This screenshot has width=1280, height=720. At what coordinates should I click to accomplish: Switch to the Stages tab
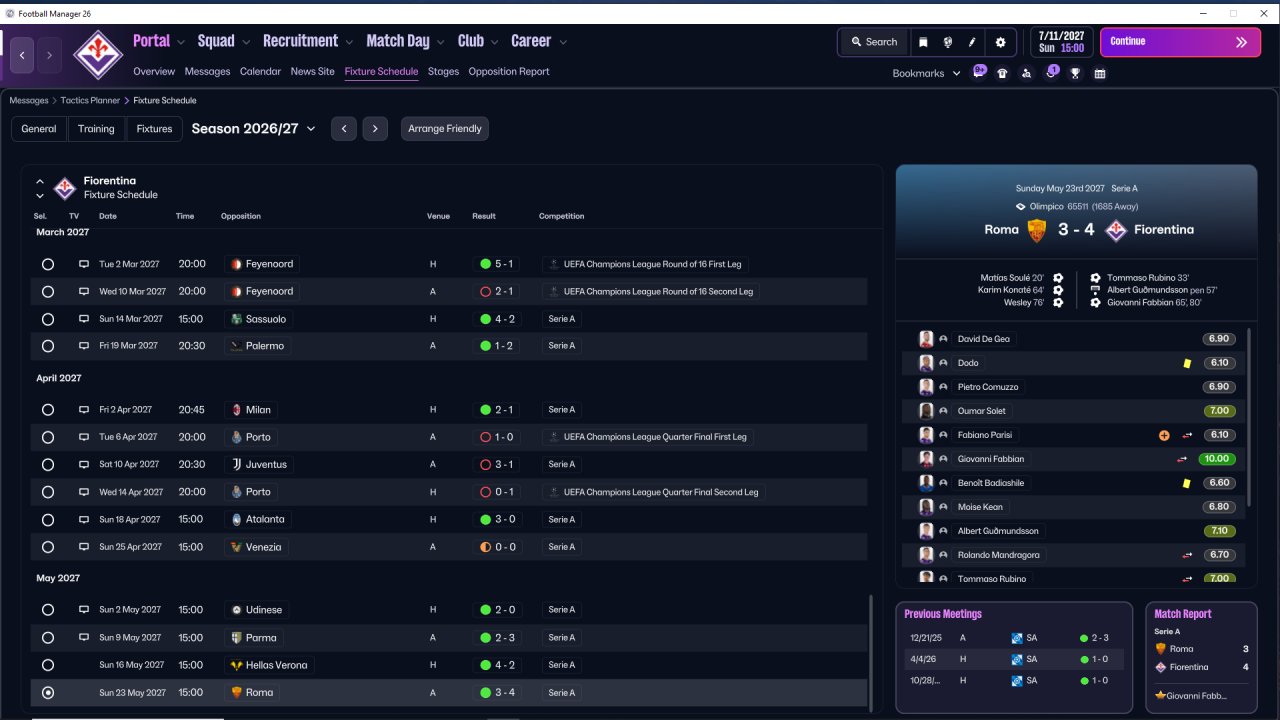[x=443, y=72]
